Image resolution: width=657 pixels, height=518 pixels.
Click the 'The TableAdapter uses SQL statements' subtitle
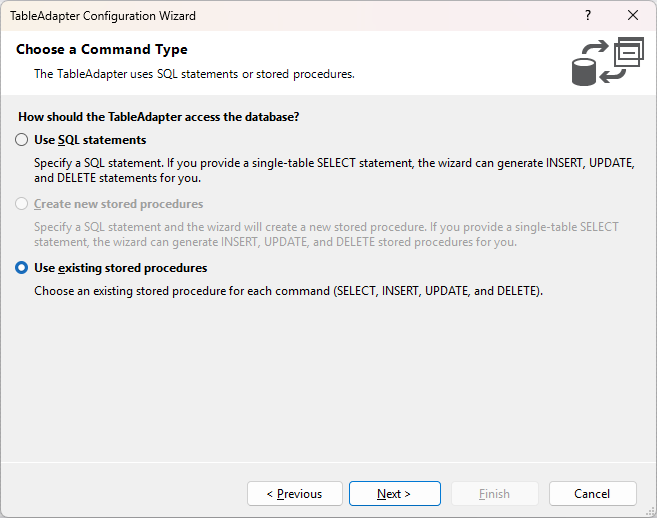(x=194, y=74)
